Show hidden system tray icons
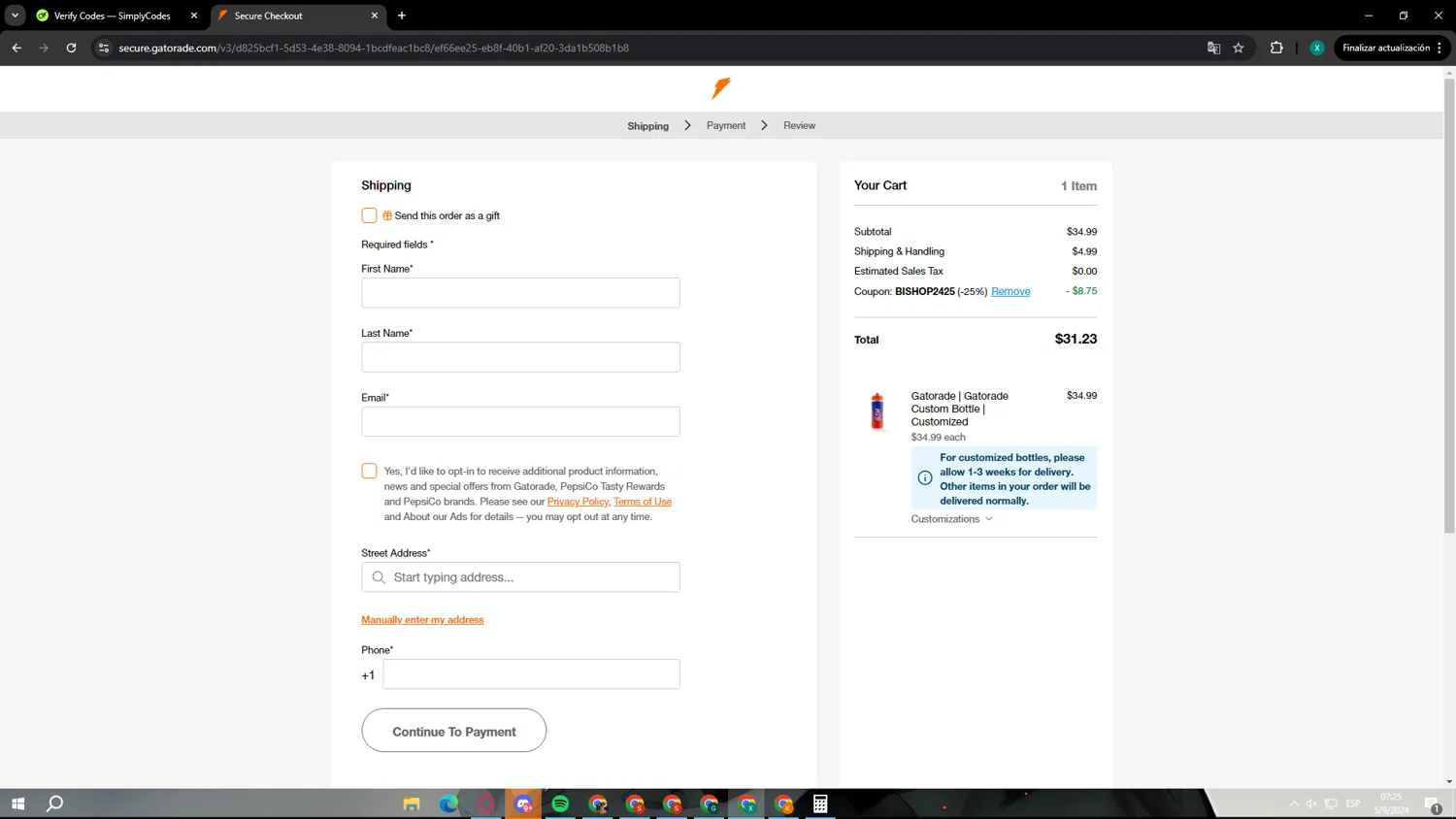 (x=1294, y=803)
